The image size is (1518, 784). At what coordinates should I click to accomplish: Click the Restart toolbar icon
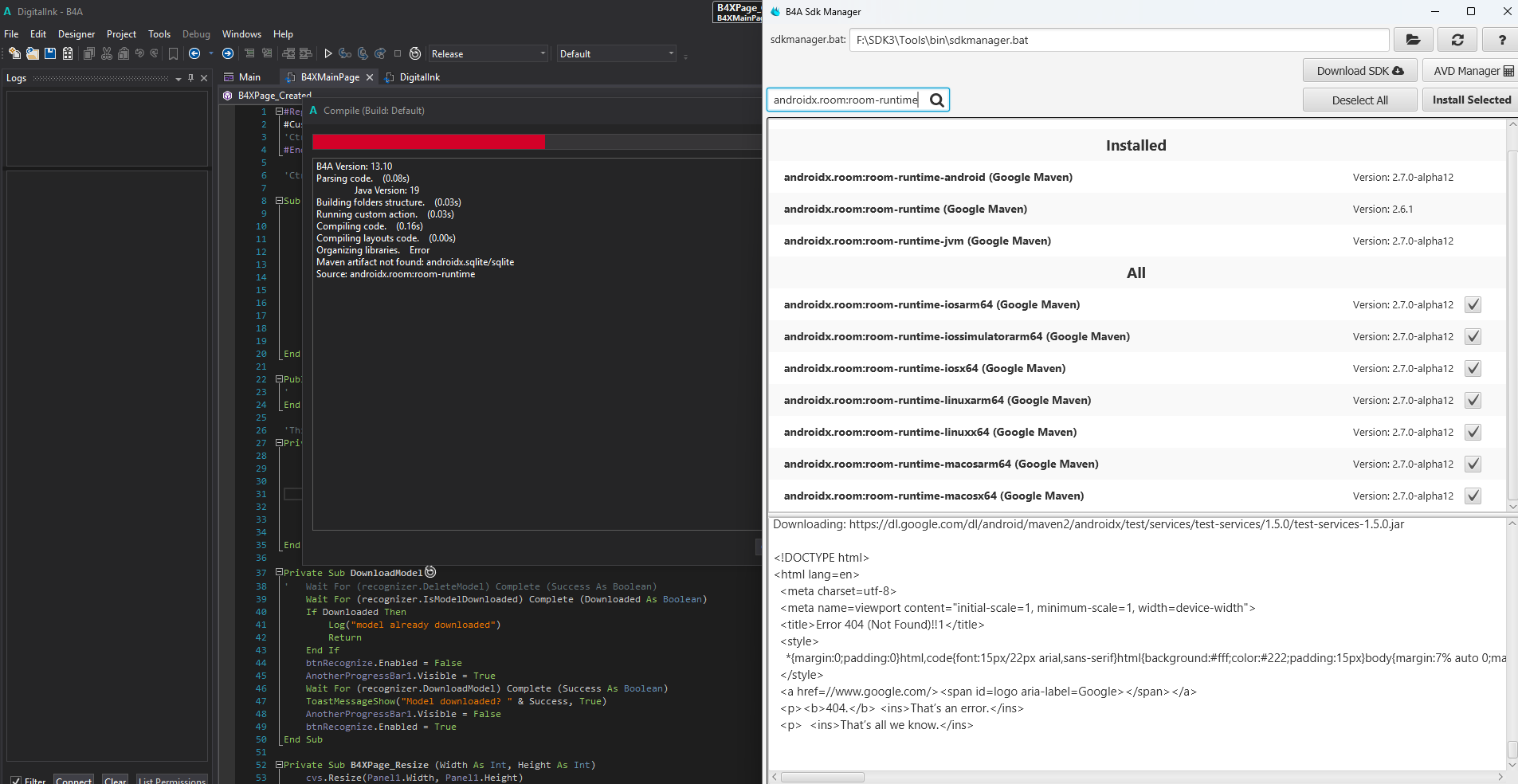point(415,53)
